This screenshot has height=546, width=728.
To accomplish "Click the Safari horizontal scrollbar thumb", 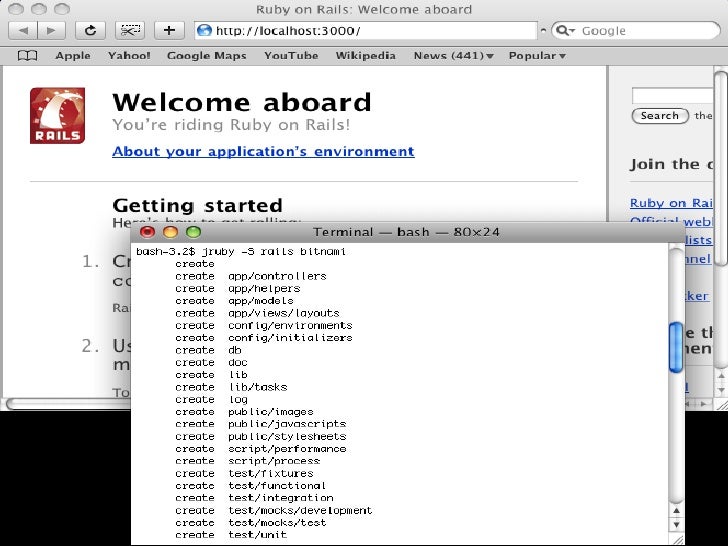I will 68,404.
